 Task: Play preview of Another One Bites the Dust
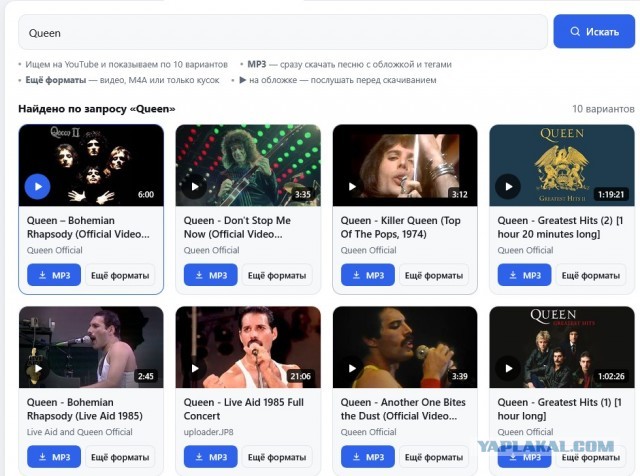[352, 368]
